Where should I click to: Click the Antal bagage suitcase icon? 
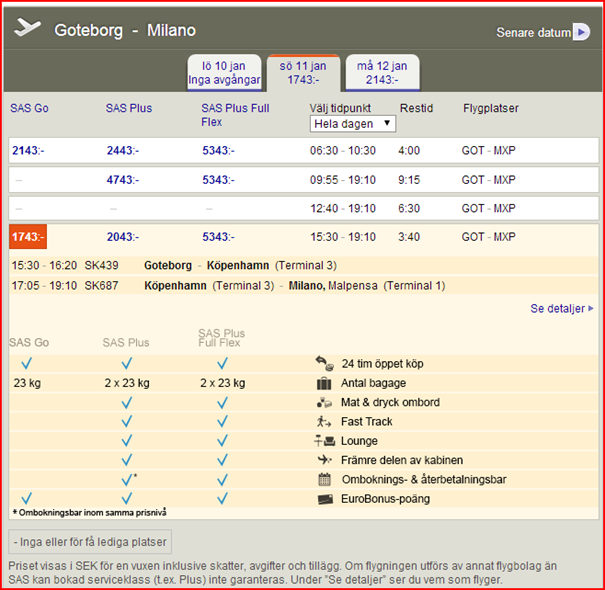coord(323,383)
